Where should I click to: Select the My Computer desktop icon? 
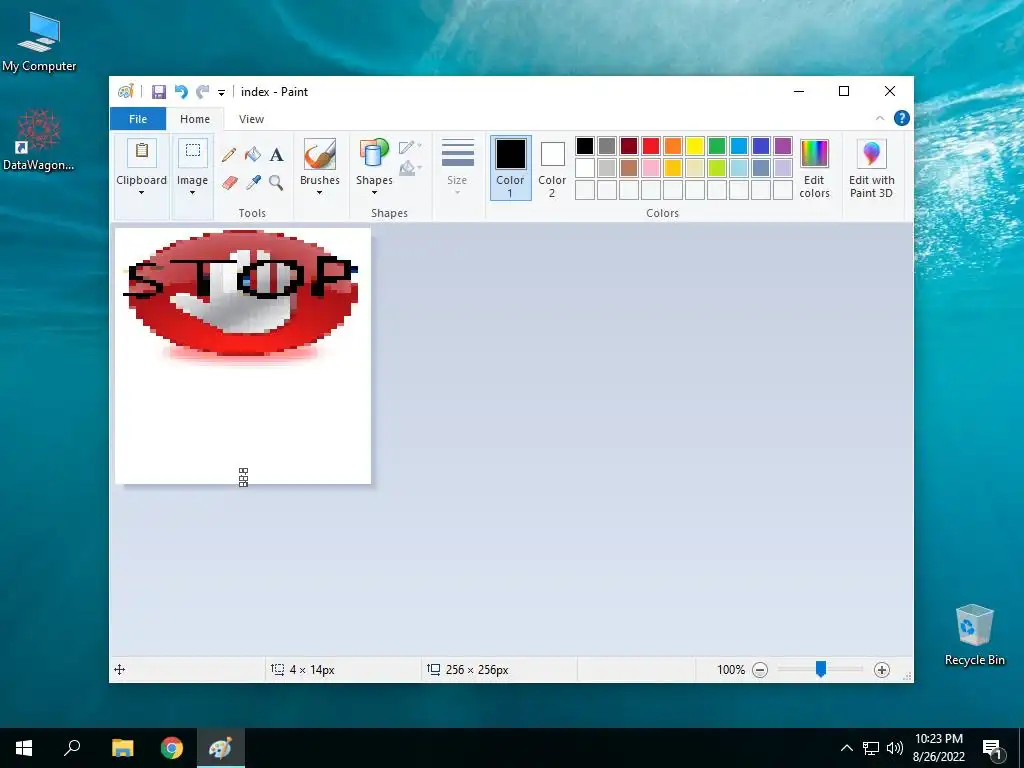tap(39, 42)
